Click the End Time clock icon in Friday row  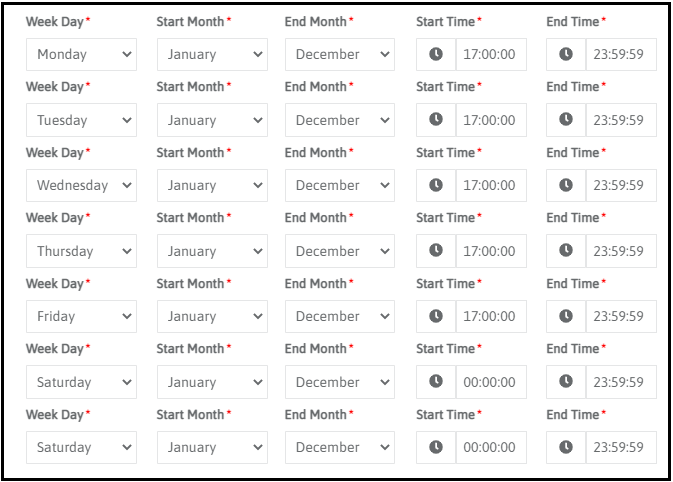pyautogui.click(x=566, y=316)
